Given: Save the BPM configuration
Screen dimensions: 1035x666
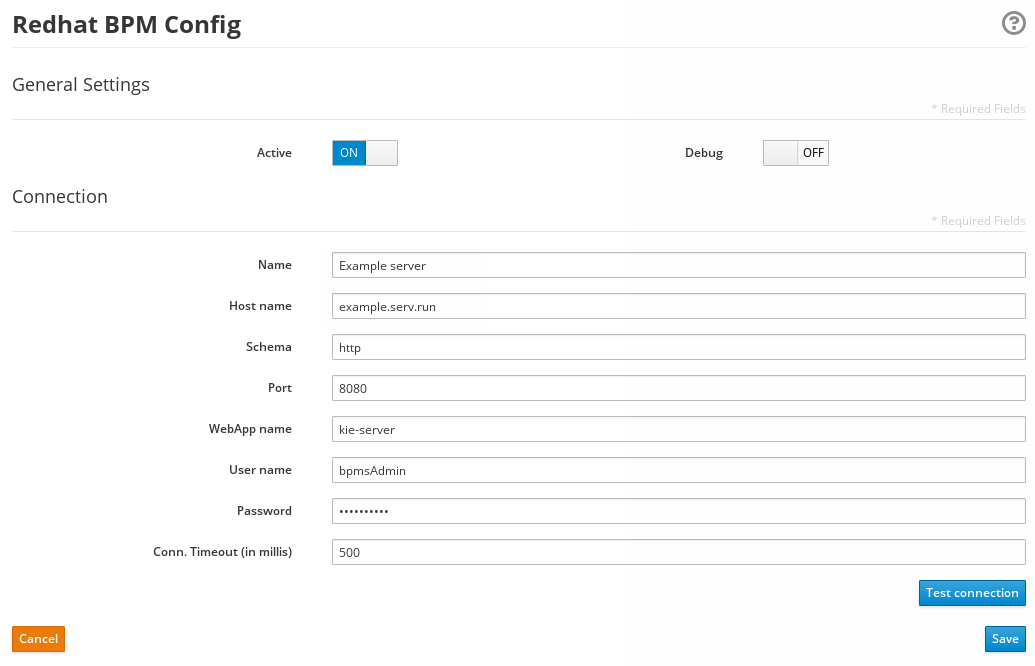Looking at the screenshot, I should tap(1005, 639).
